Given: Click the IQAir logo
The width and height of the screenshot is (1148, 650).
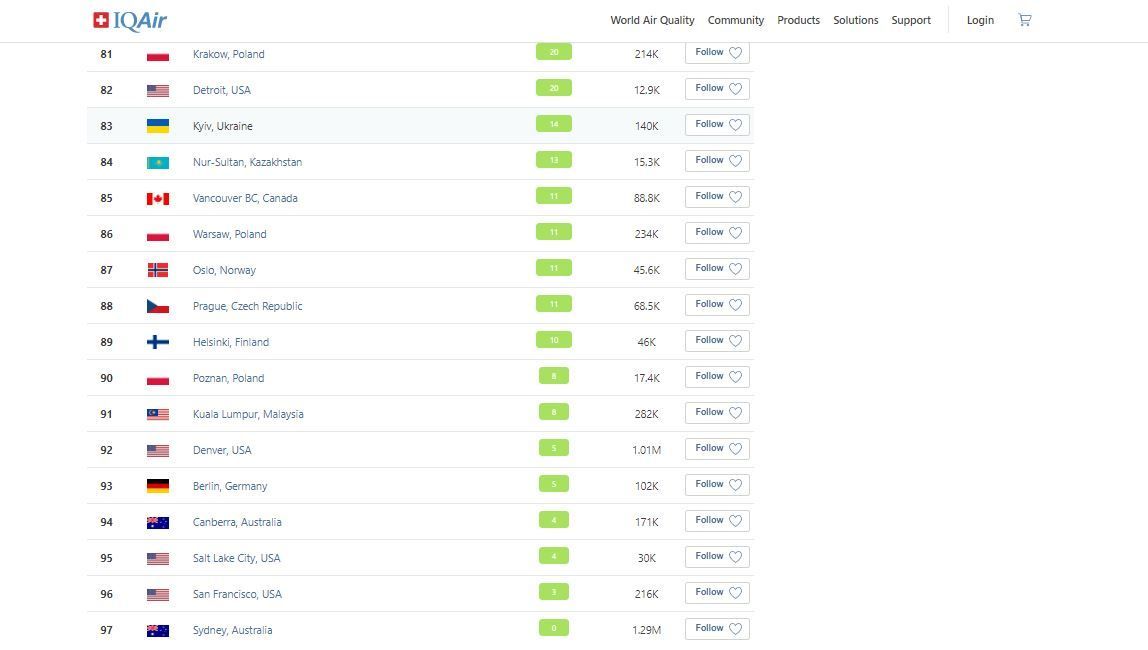Looking at the screenshot, I should click(x=130, y=20).
